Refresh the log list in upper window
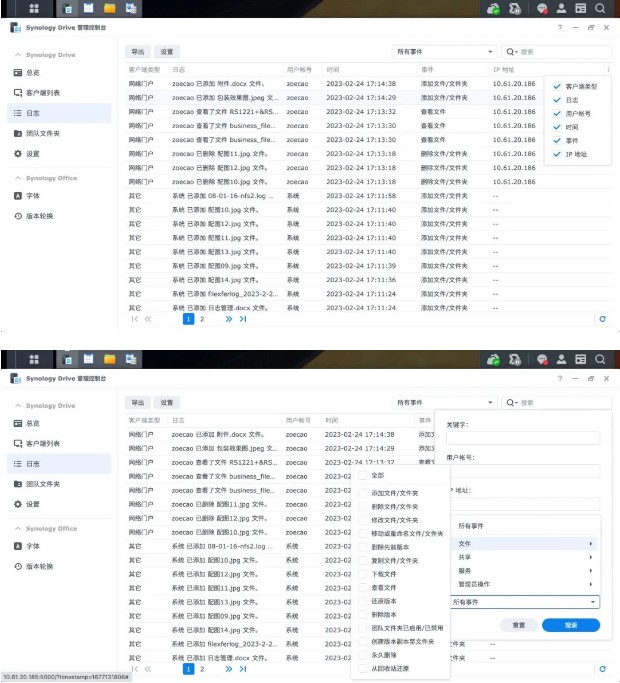The width and height of the screenshot is (620, 683). (x=603, y=319)
